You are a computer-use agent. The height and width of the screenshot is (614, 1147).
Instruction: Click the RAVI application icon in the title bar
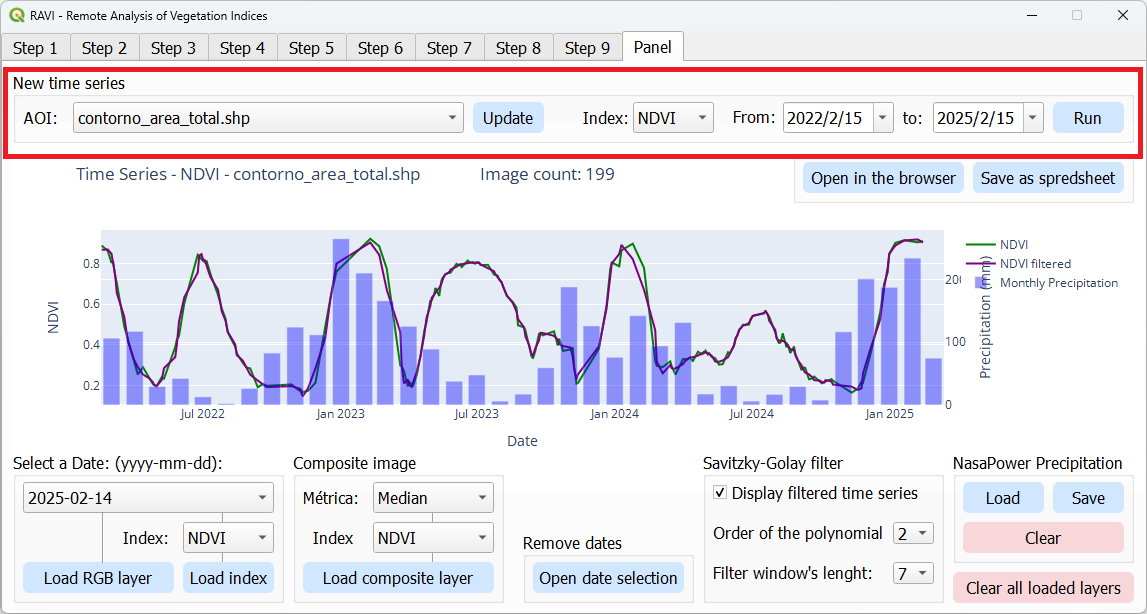coord(18,15)
